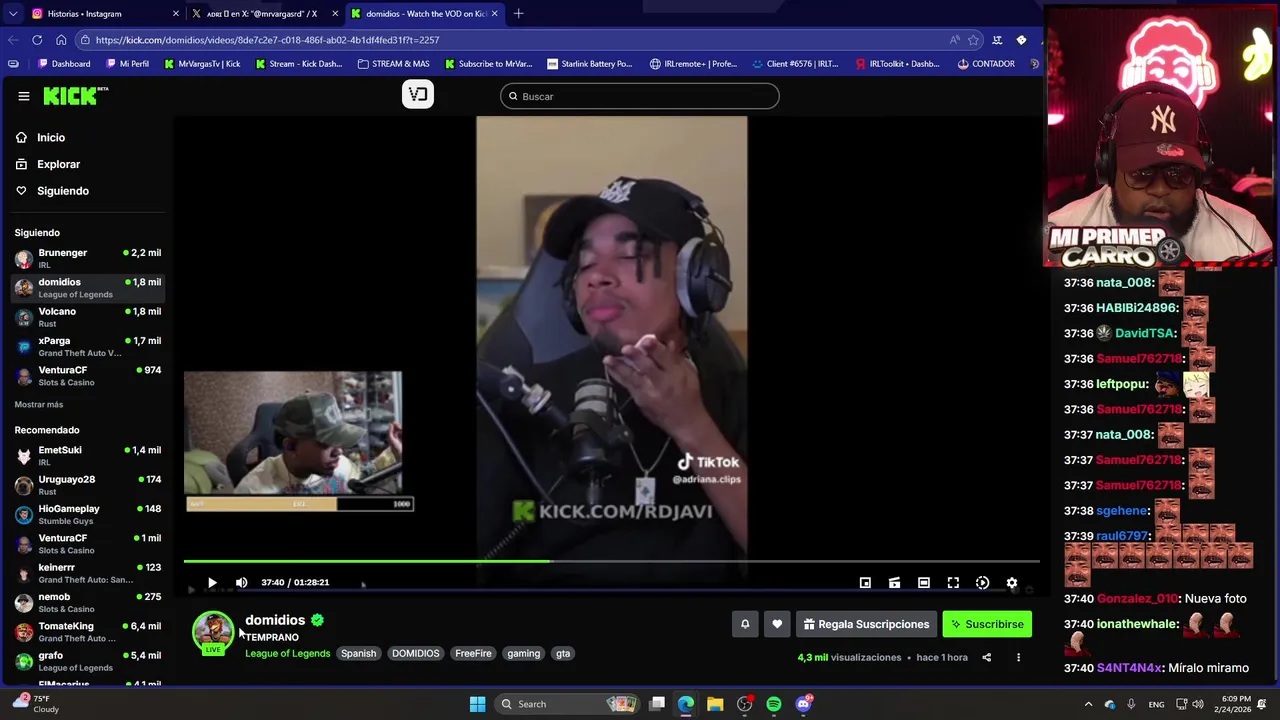The height and width of the screenshot is (720, 1280).
Task: Share the video
Action: point(986,657)
